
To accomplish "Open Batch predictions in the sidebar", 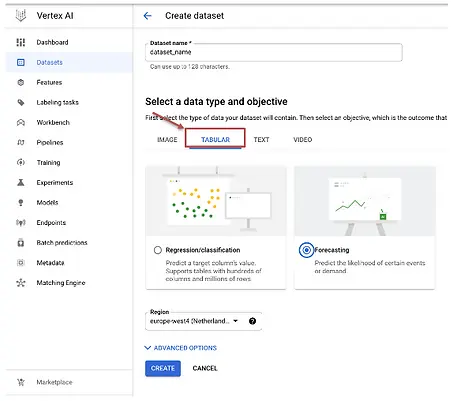I will point(69,243).
